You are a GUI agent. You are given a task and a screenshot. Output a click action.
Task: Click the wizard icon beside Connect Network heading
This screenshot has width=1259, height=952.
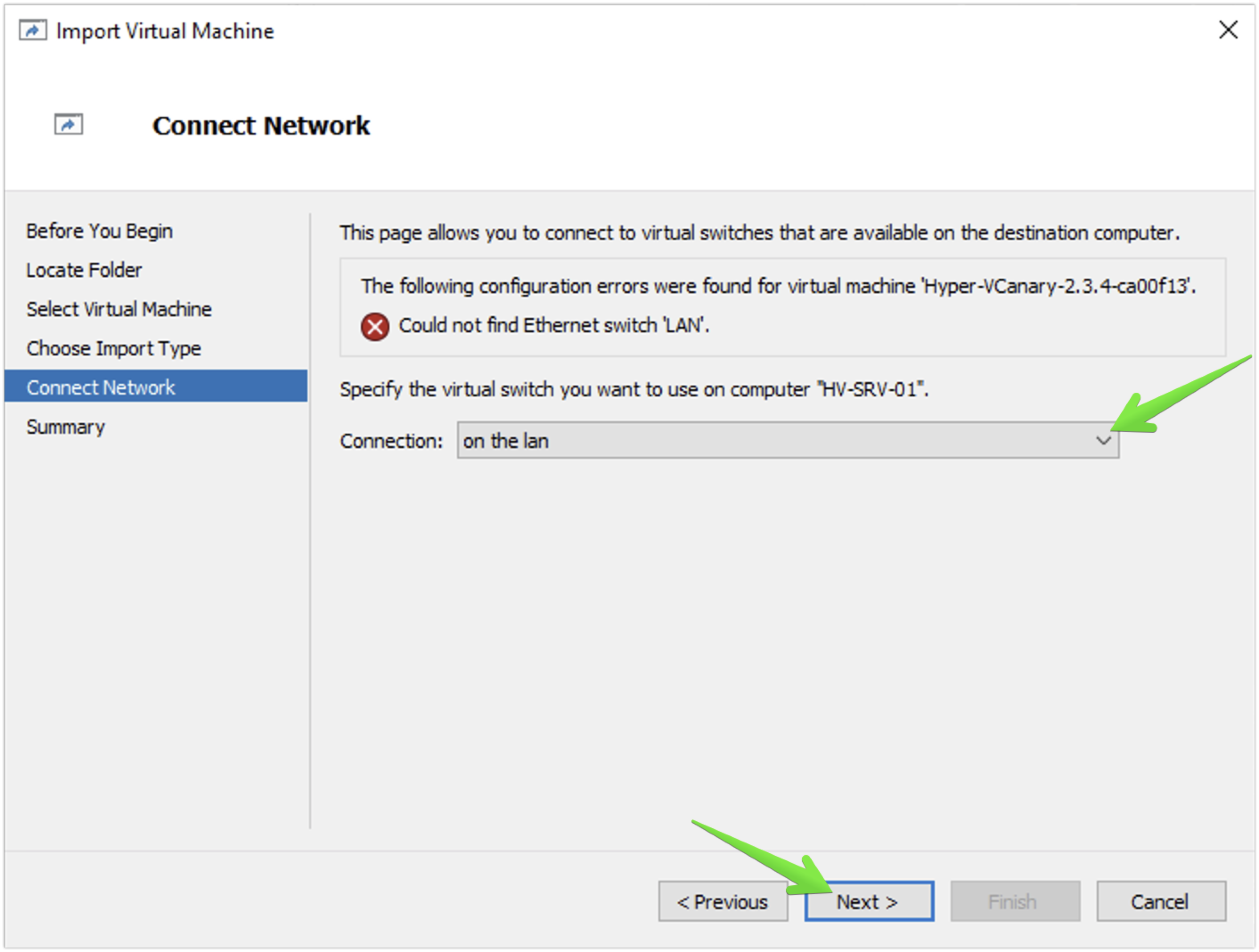point(68,124)
